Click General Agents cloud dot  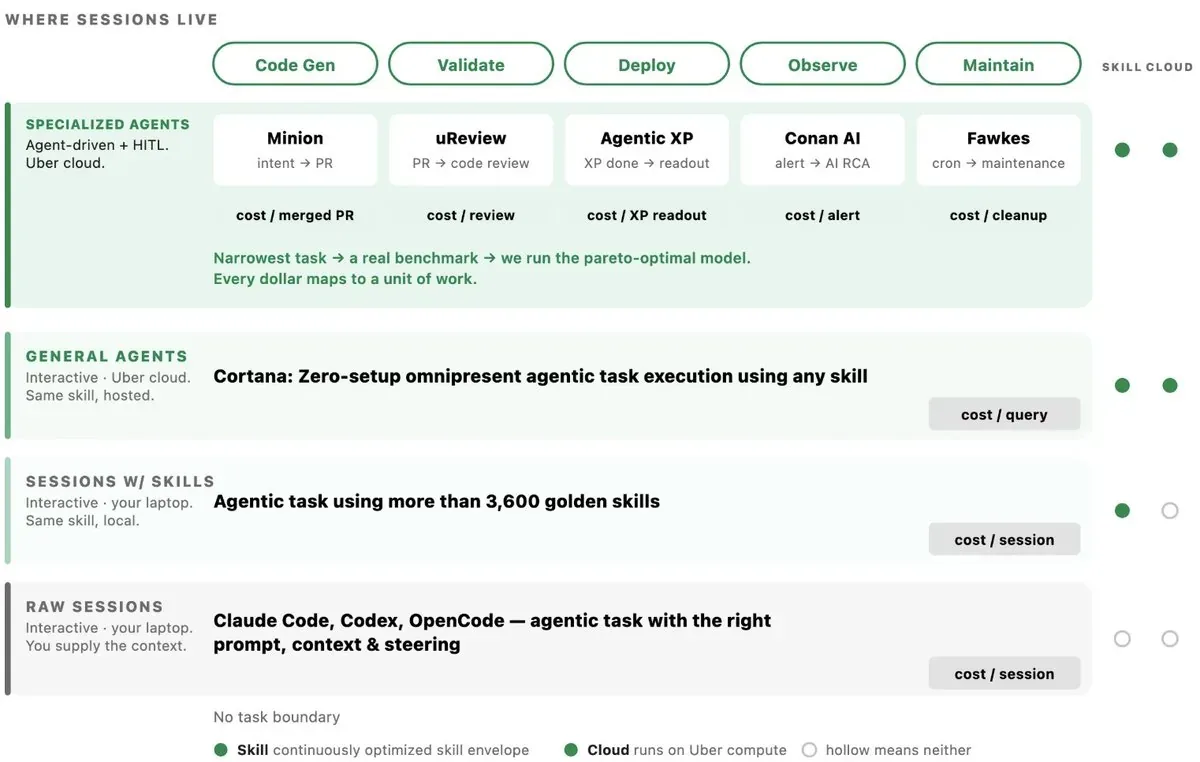coord(1170,385)
